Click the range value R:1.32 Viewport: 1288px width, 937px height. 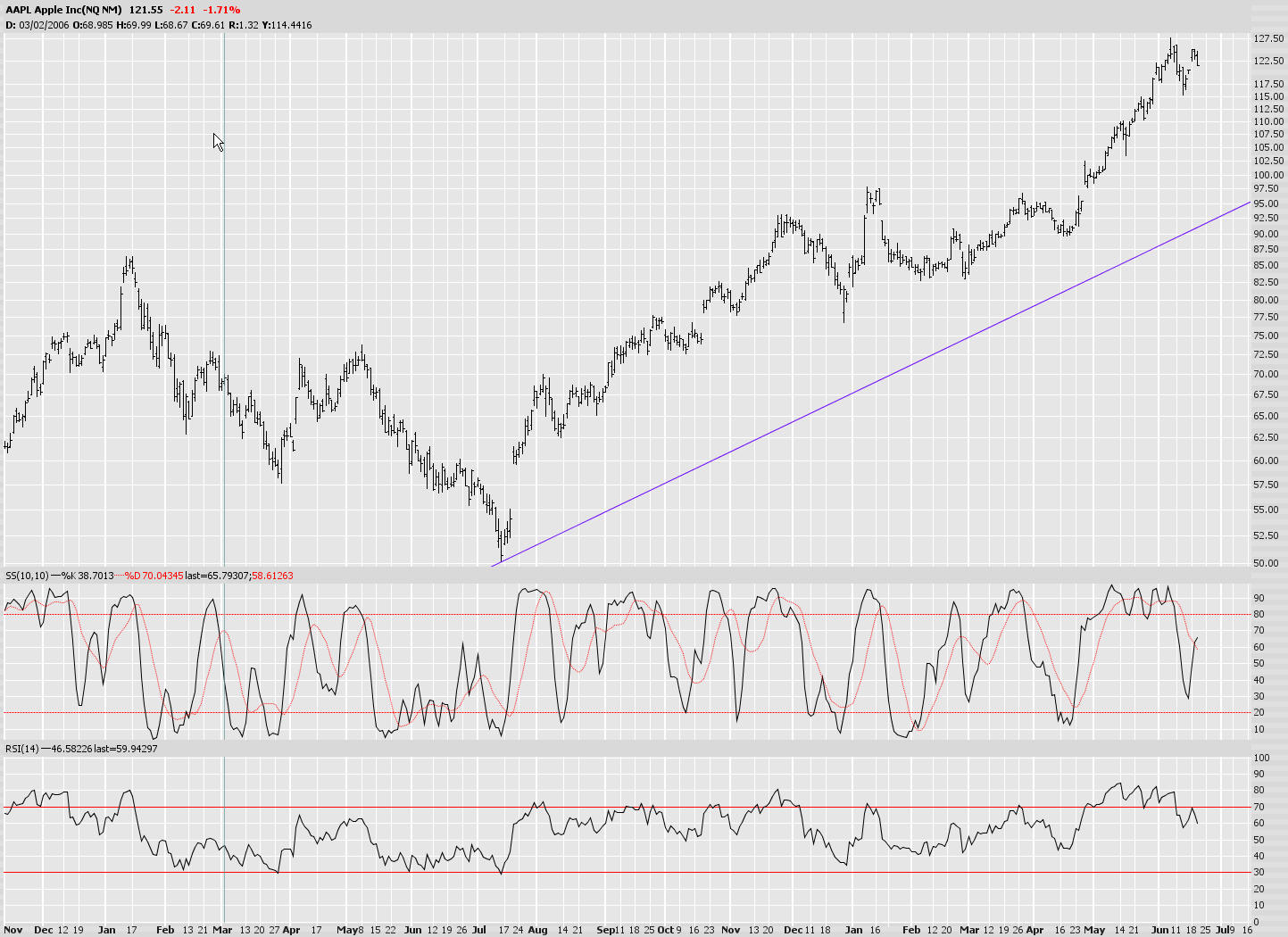pos(243,25)
